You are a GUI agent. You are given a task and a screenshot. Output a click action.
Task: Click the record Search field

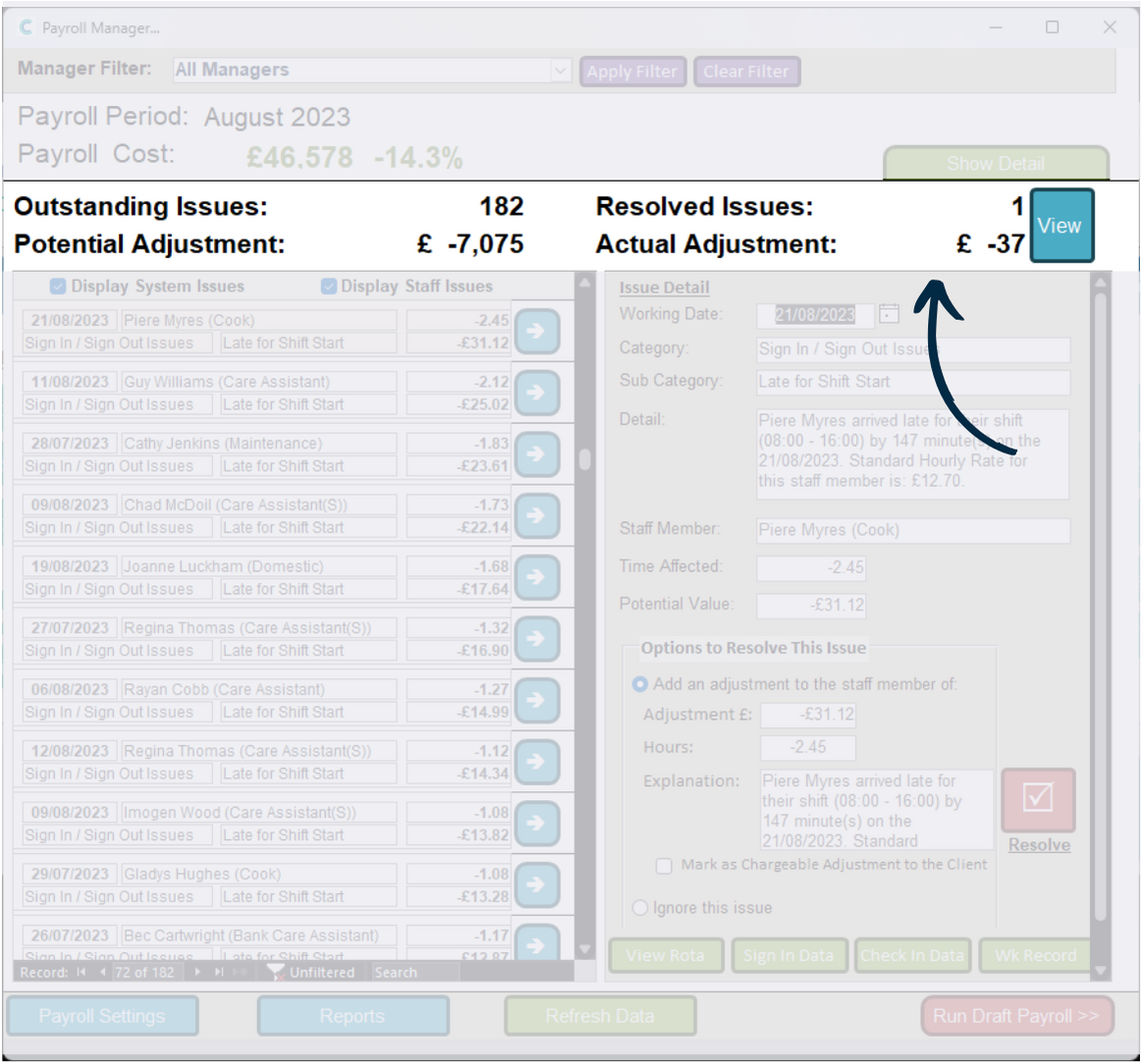click(412, 972)
